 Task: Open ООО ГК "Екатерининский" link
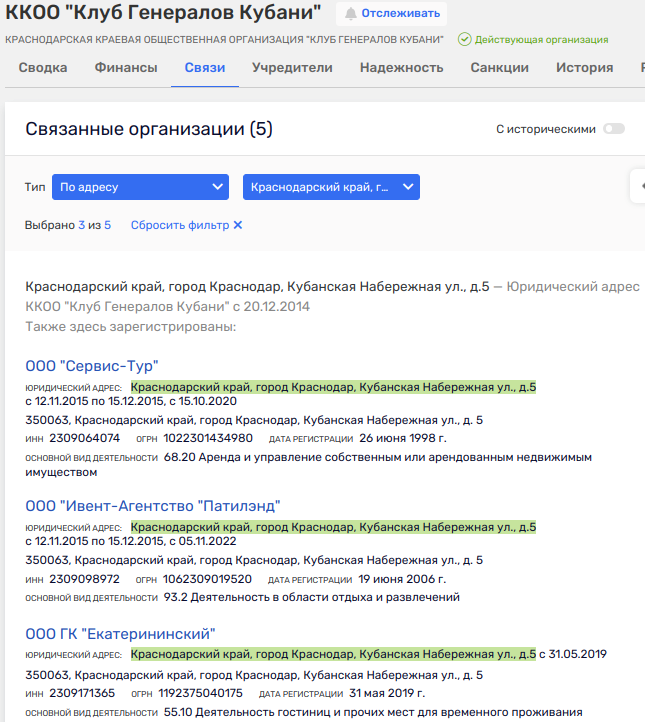point(121,634)
